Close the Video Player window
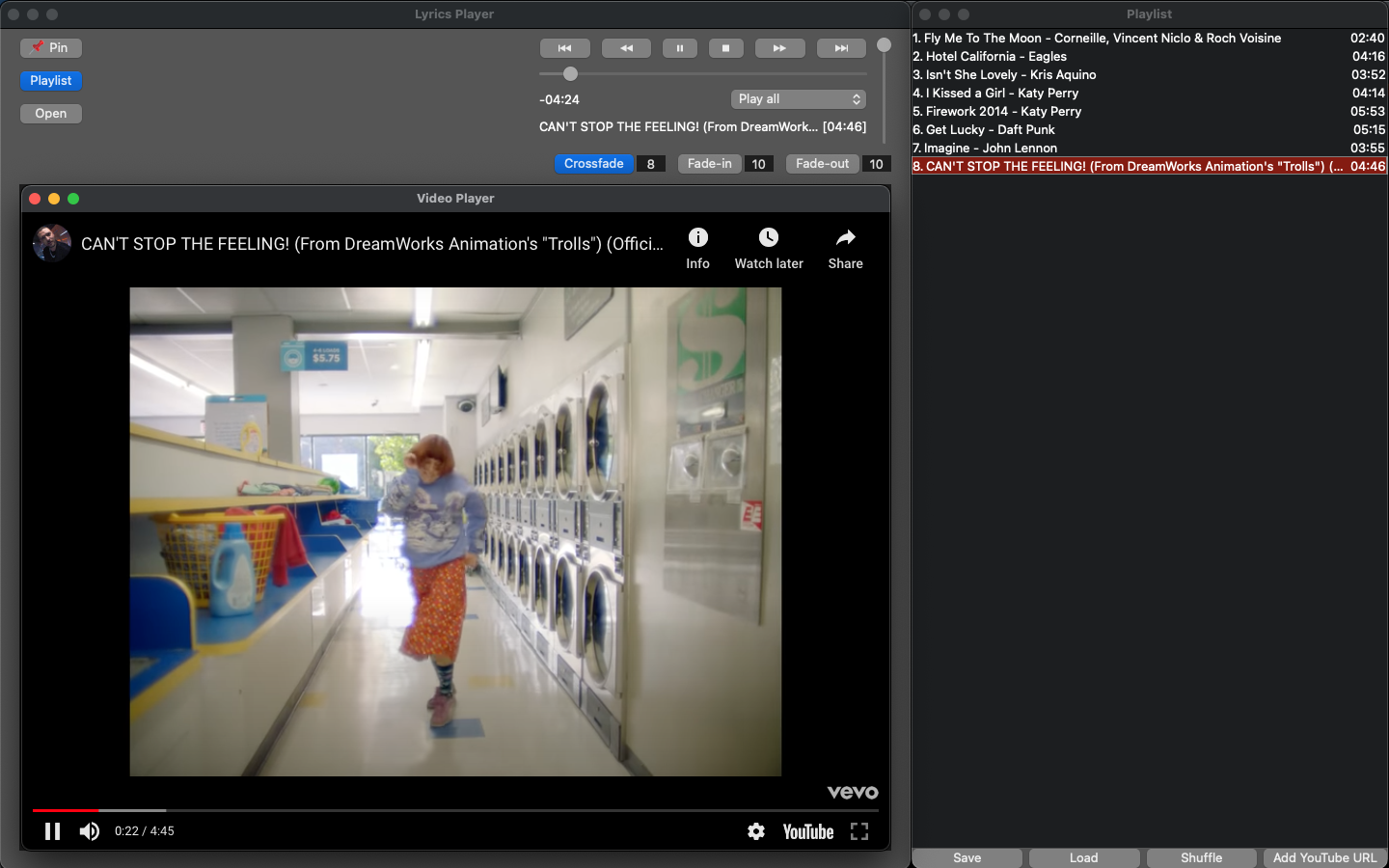1389x868 pixels. coord(35,199)
